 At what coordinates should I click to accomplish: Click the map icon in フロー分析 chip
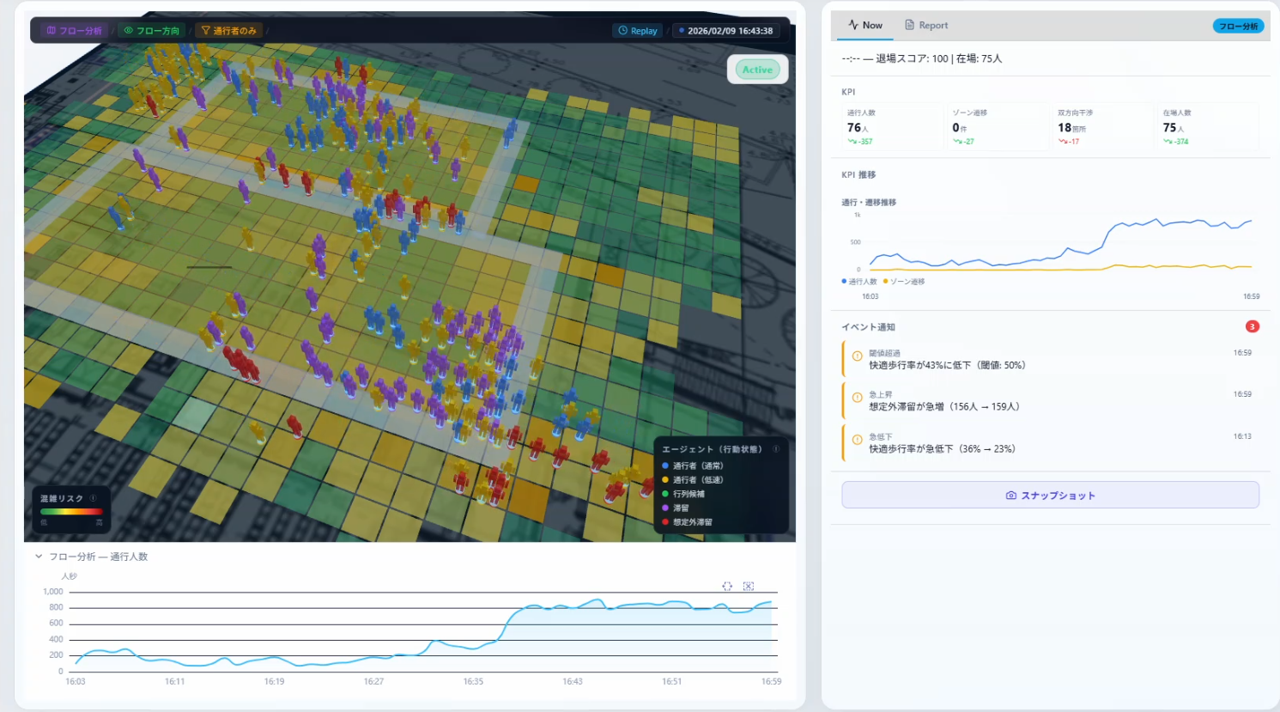point(50,31)
